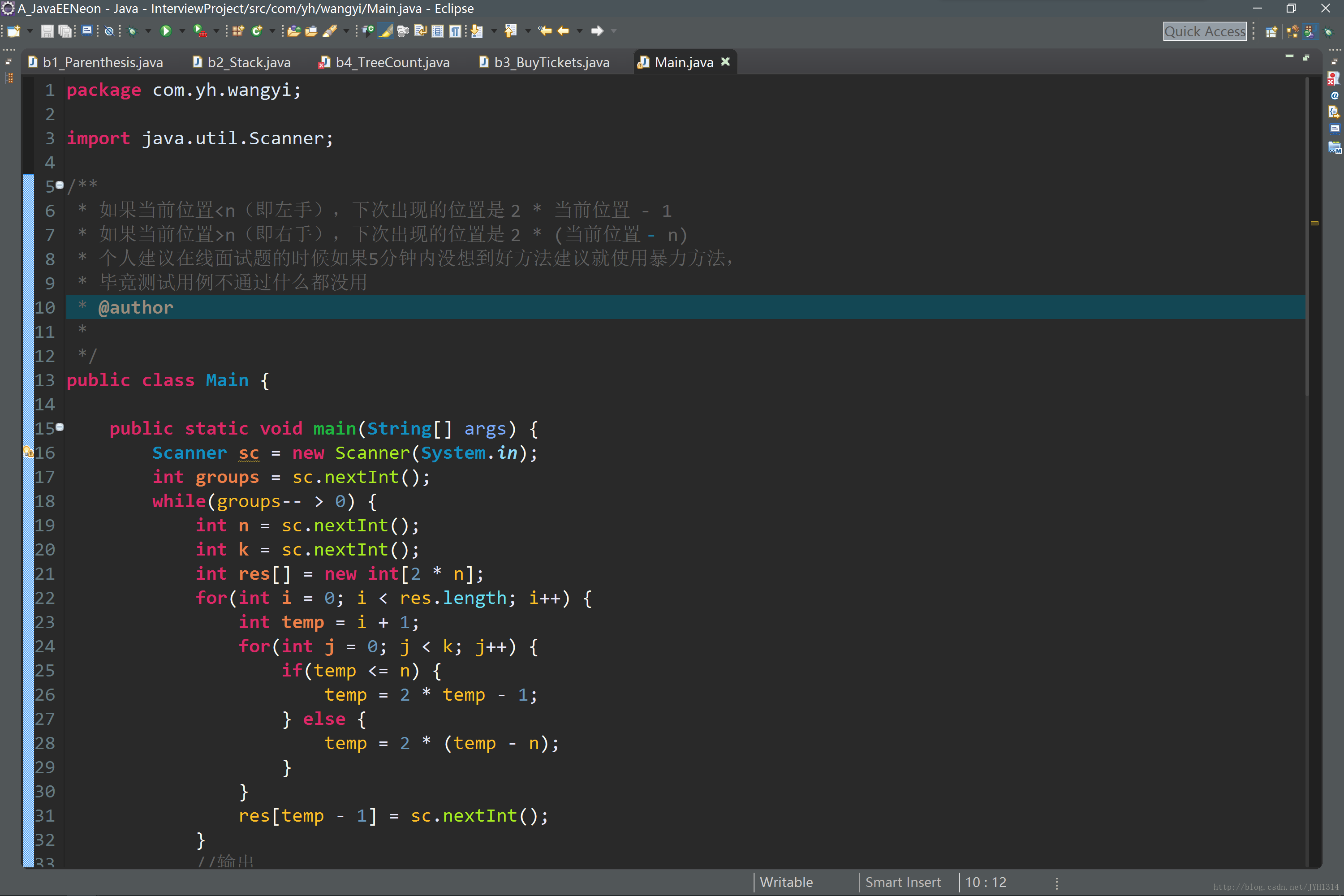Open the red problems view icon in right trim
Screen dimensions: 1344x896
pyautogui.click(x=1334, y=78)
